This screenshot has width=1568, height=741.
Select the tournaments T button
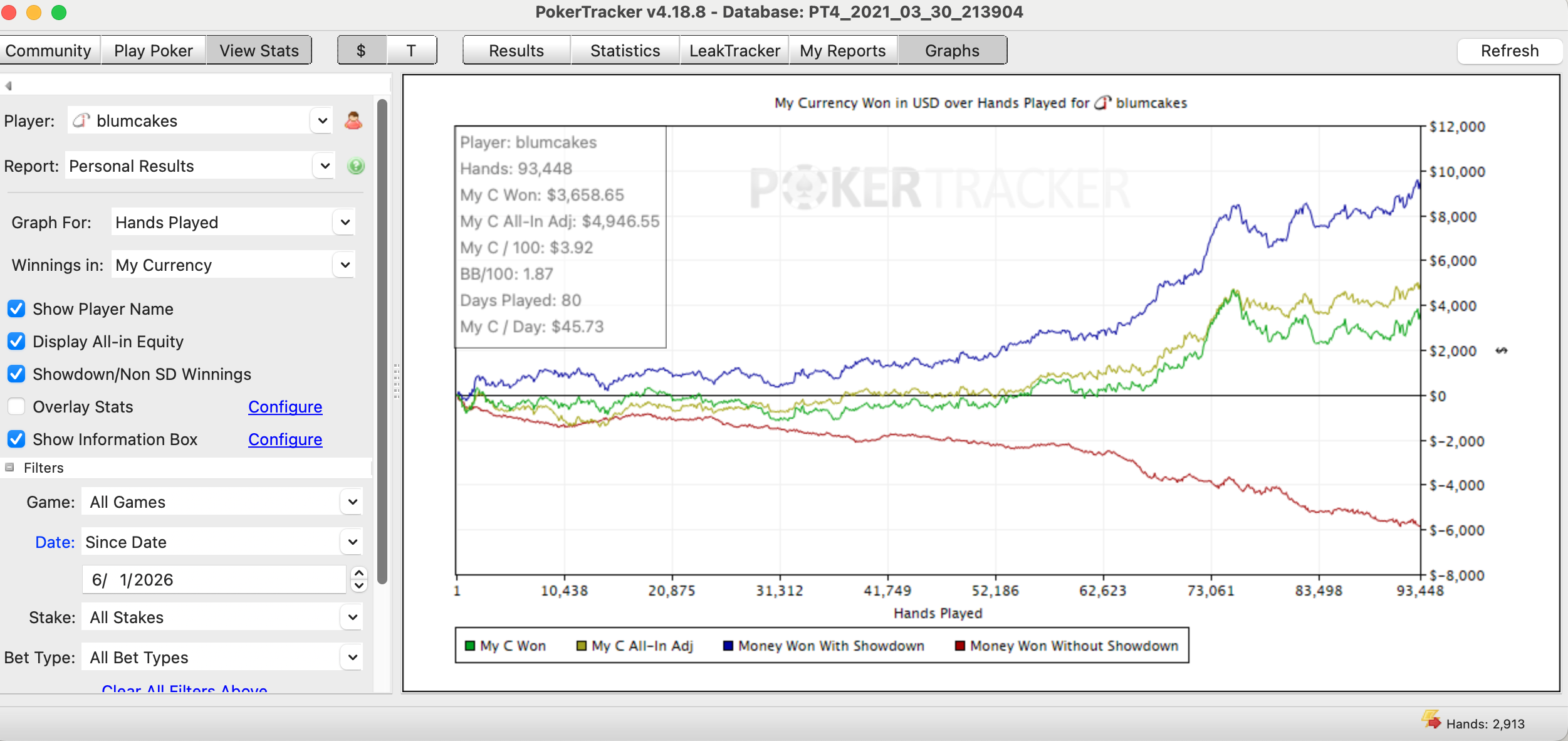[411, 51]
